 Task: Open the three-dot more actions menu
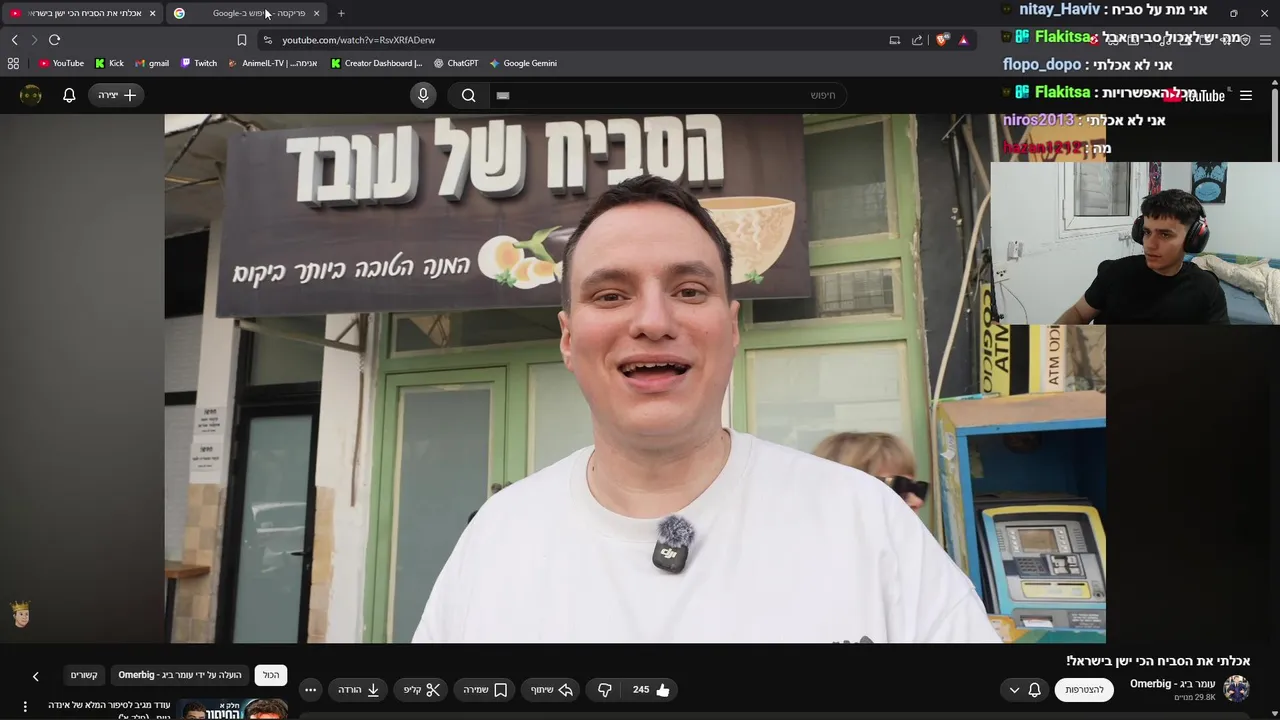(x=310, y=690)
